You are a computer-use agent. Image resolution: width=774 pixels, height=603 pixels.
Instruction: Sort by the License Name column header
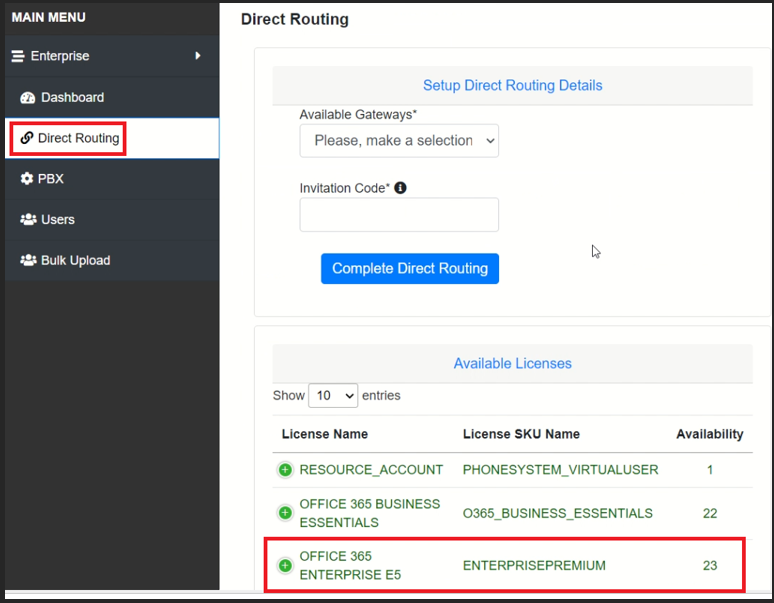tap(325, 434)
